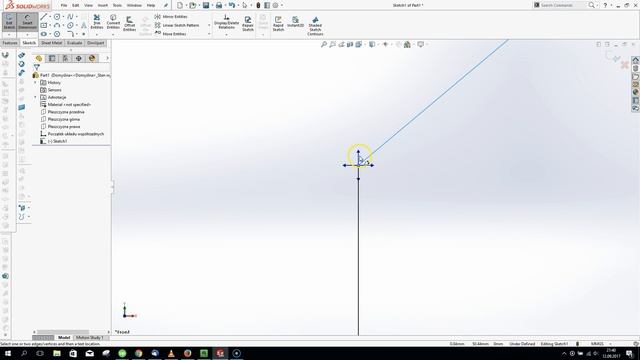The image size is (640, 360).
Task: Click the Windows Start button
Action: (x=8, y=353)
